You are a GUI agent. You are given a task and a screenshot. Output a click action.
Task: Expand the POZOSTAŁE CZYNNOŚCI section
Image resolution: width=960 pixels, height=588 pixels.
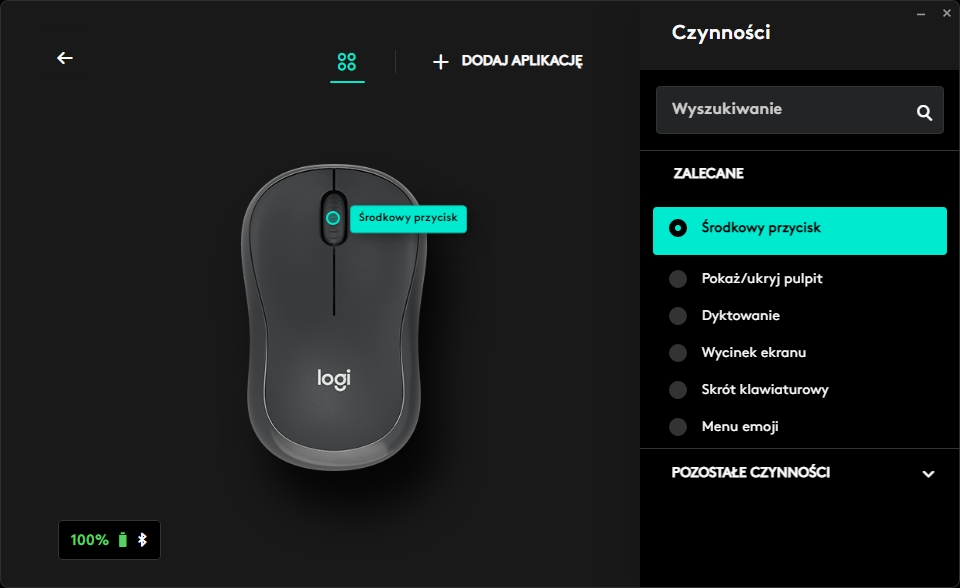[800, 472]
